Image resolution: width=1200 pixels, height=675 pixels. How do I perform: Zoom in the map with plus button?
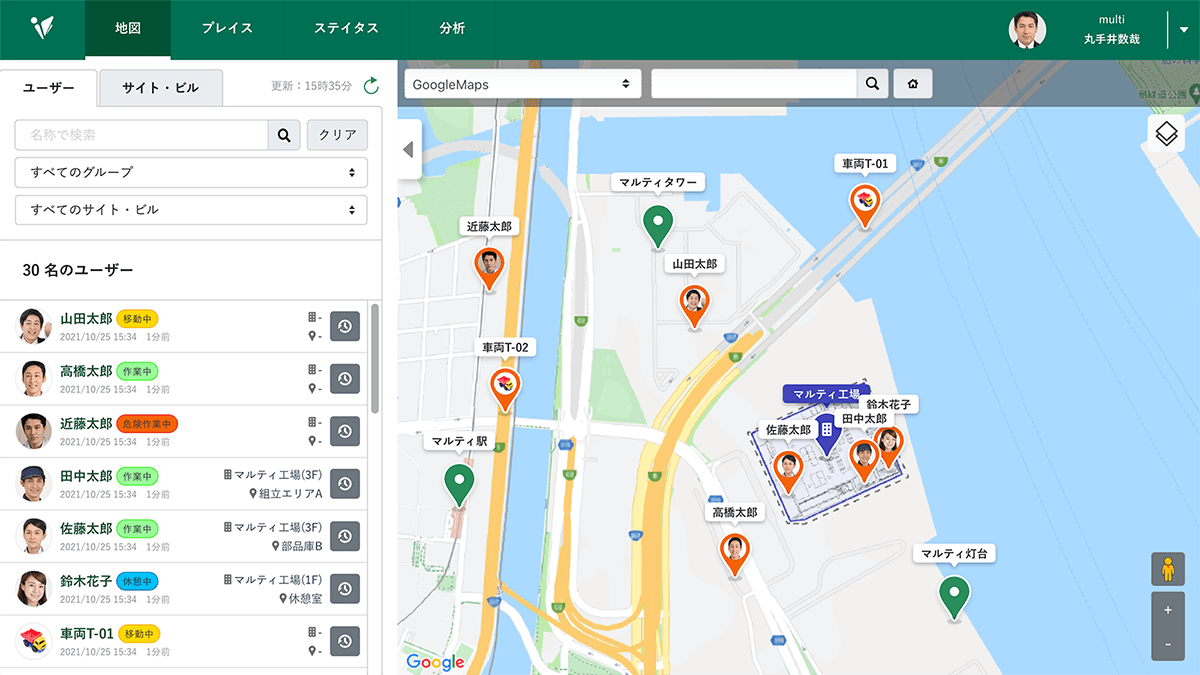[1167, 609]
